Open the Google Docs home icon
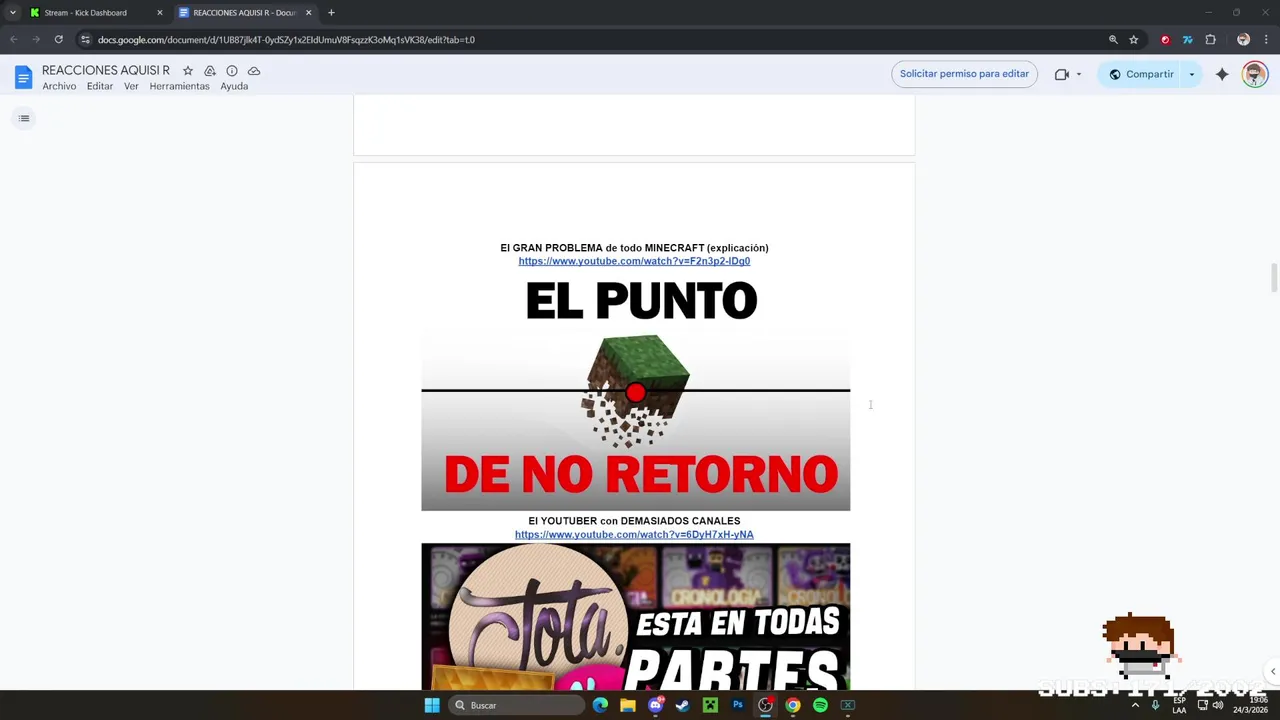 pyautogui.click(x=23, y=77)
